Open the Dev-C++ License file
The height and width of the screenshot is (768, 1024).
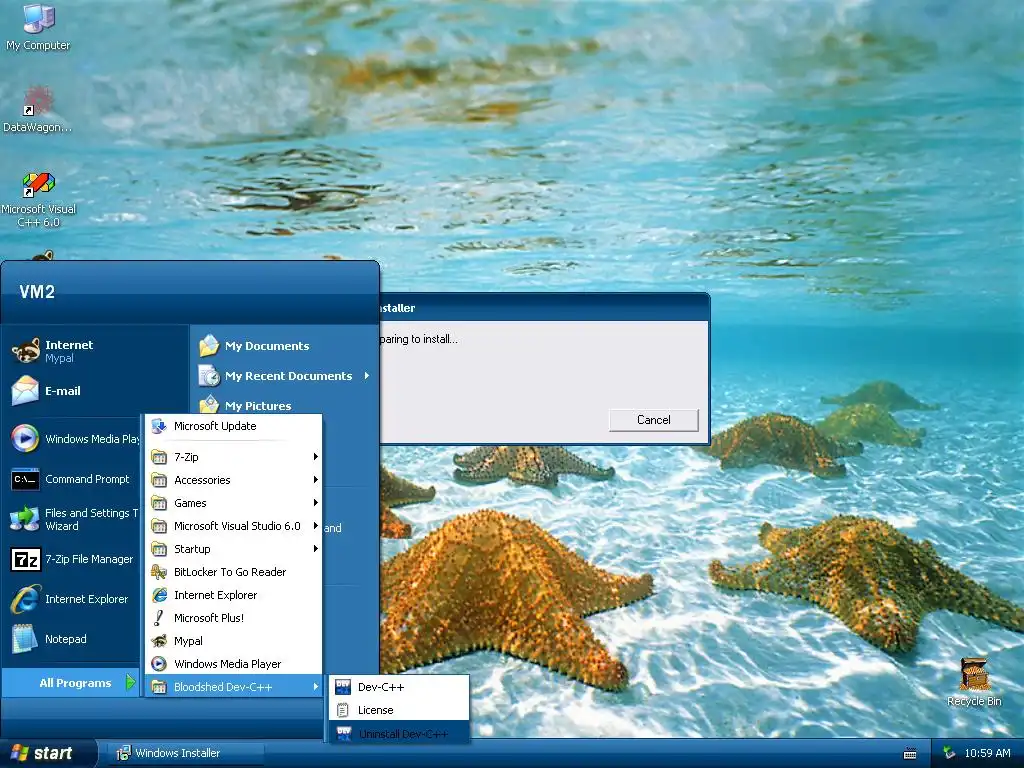[399, 710]
